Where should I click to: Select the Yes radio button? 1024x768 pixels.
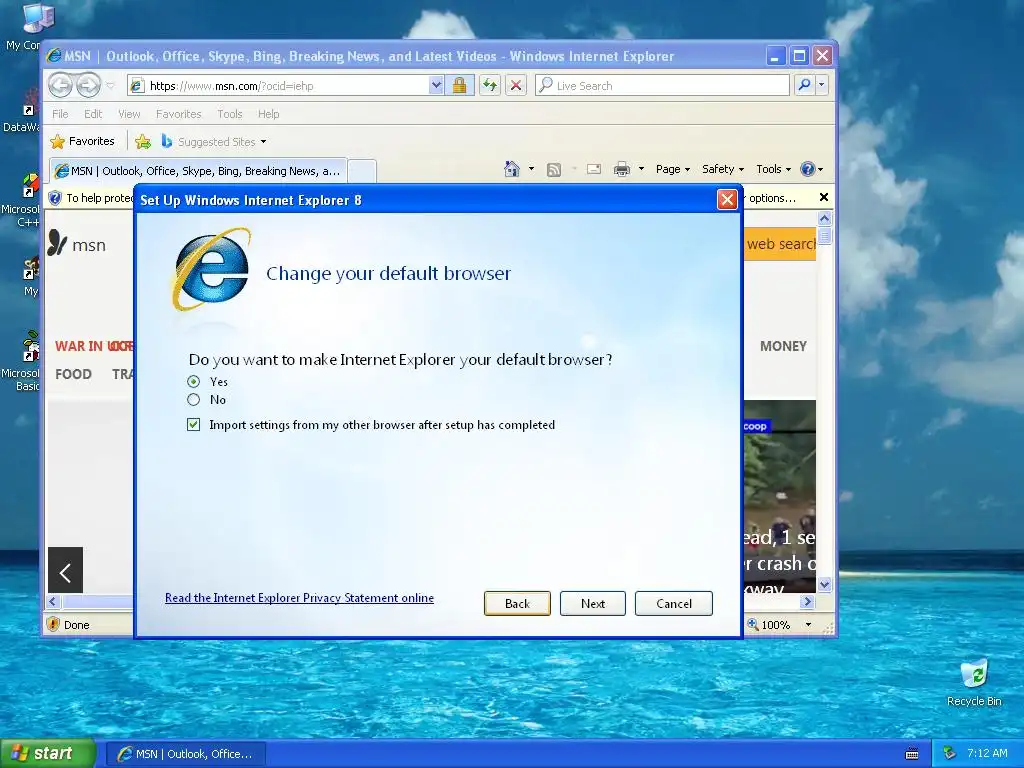click(193, 381)
